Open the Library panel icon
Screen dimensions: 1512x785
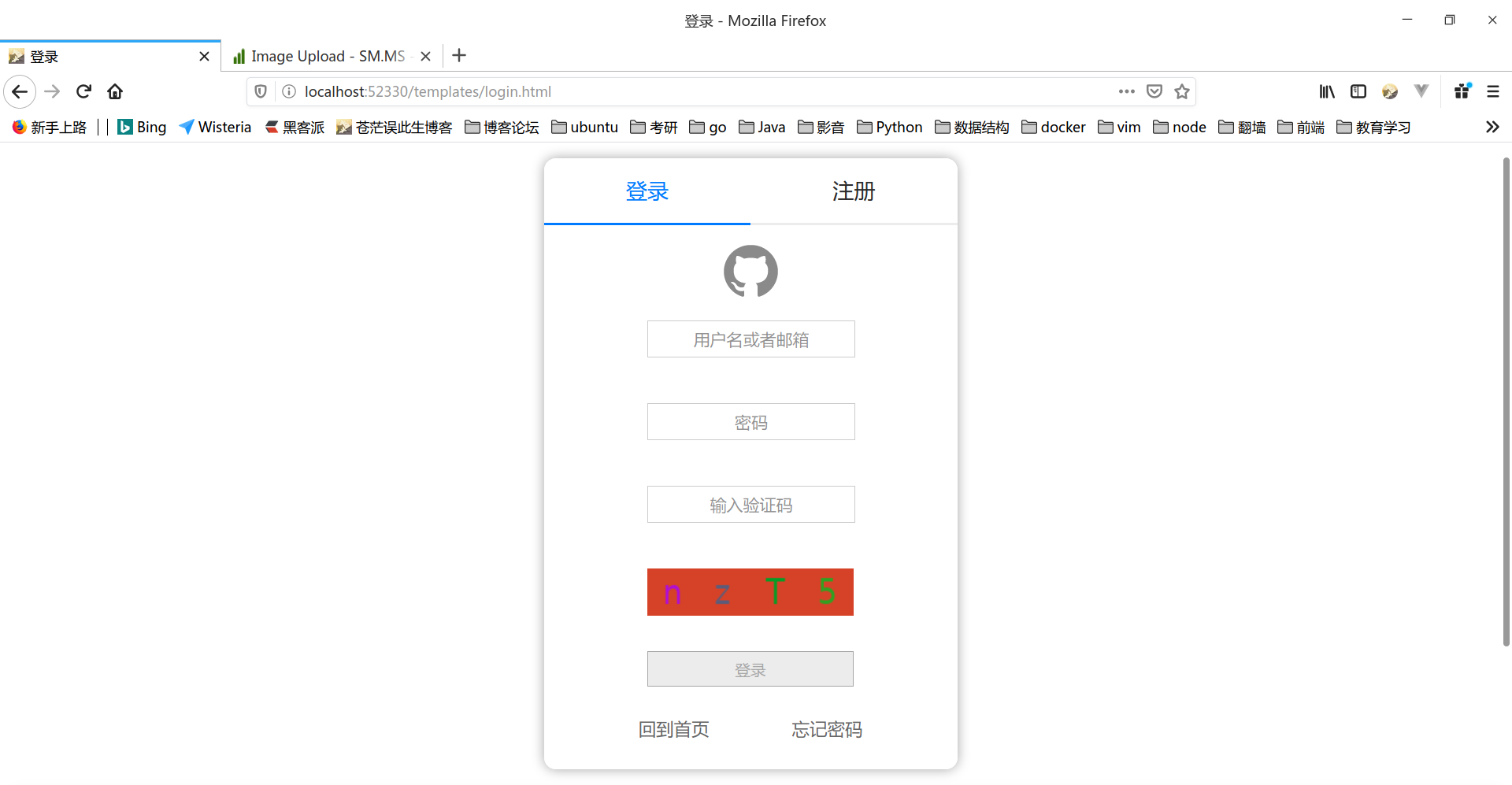[x=1327, y=91]
